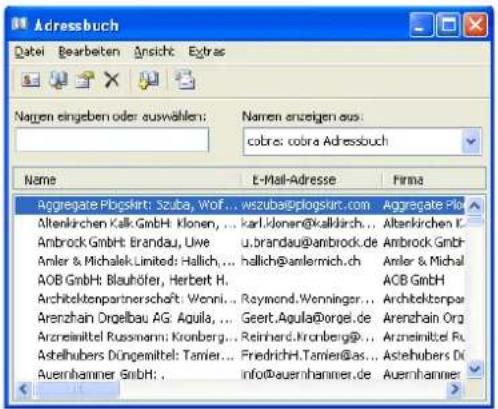The image size is (498, 409).
Task: Delete the selected entry with X icon
Action: [x=112, y=80]
